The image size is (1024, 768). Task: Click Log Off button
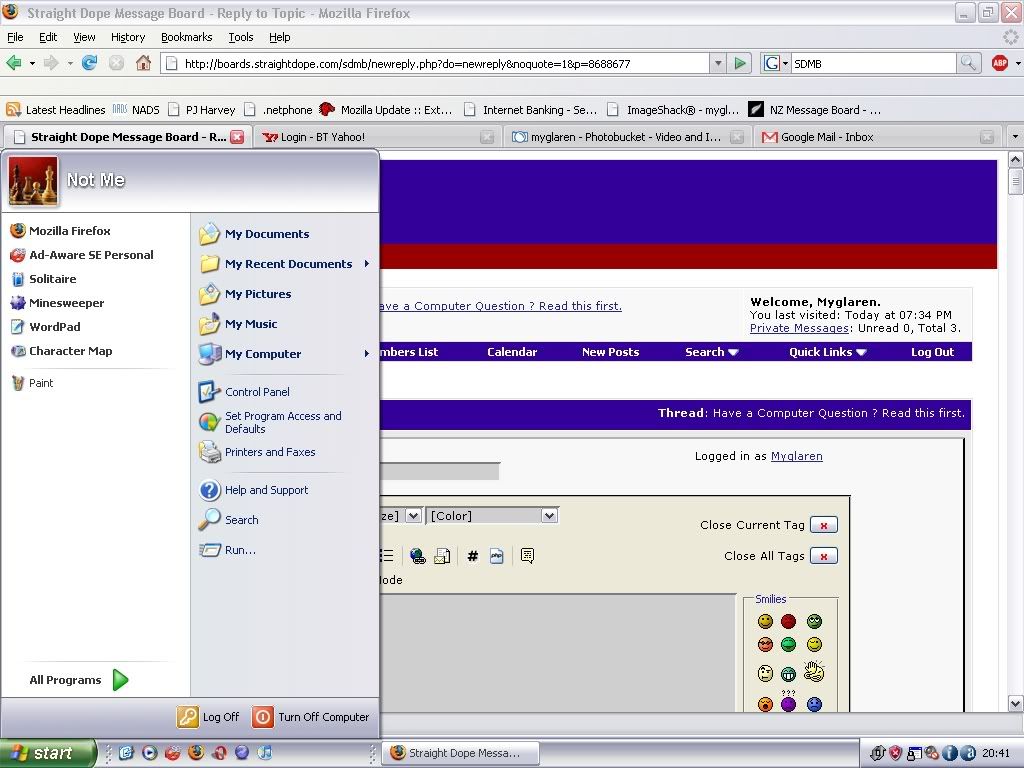[x=208, y=717]
